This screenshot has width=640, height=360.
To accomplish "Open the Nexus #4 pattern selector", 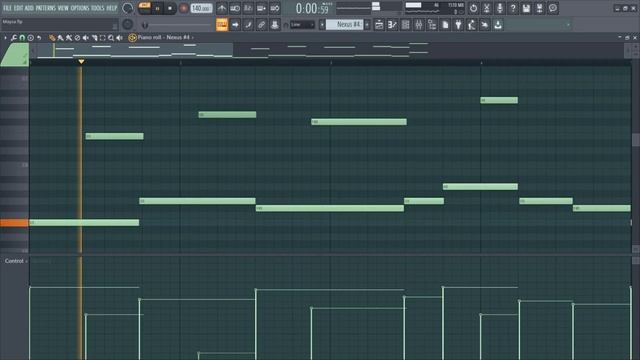I will click(x=344, y=25).
